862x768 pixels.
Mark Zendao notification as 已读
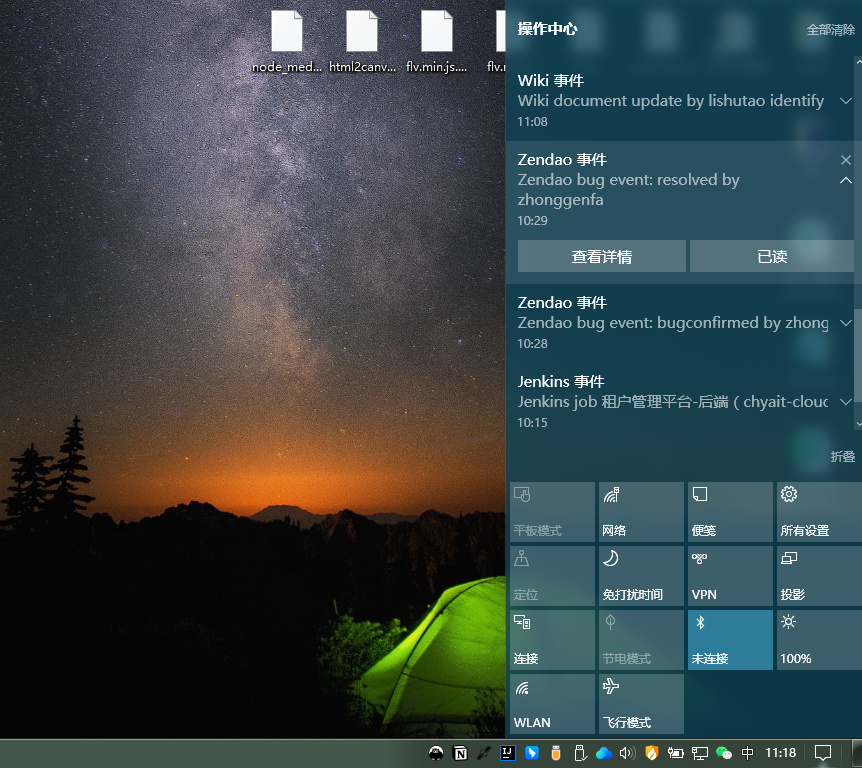tap(772, 256)
